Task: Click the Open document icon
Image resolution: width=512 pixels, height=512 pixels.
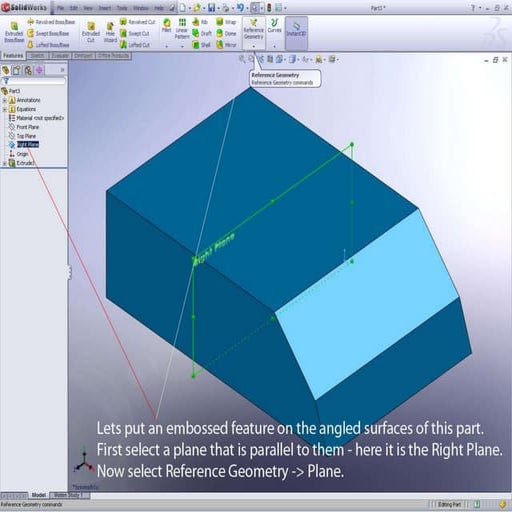Action: [x=197, y=7]
